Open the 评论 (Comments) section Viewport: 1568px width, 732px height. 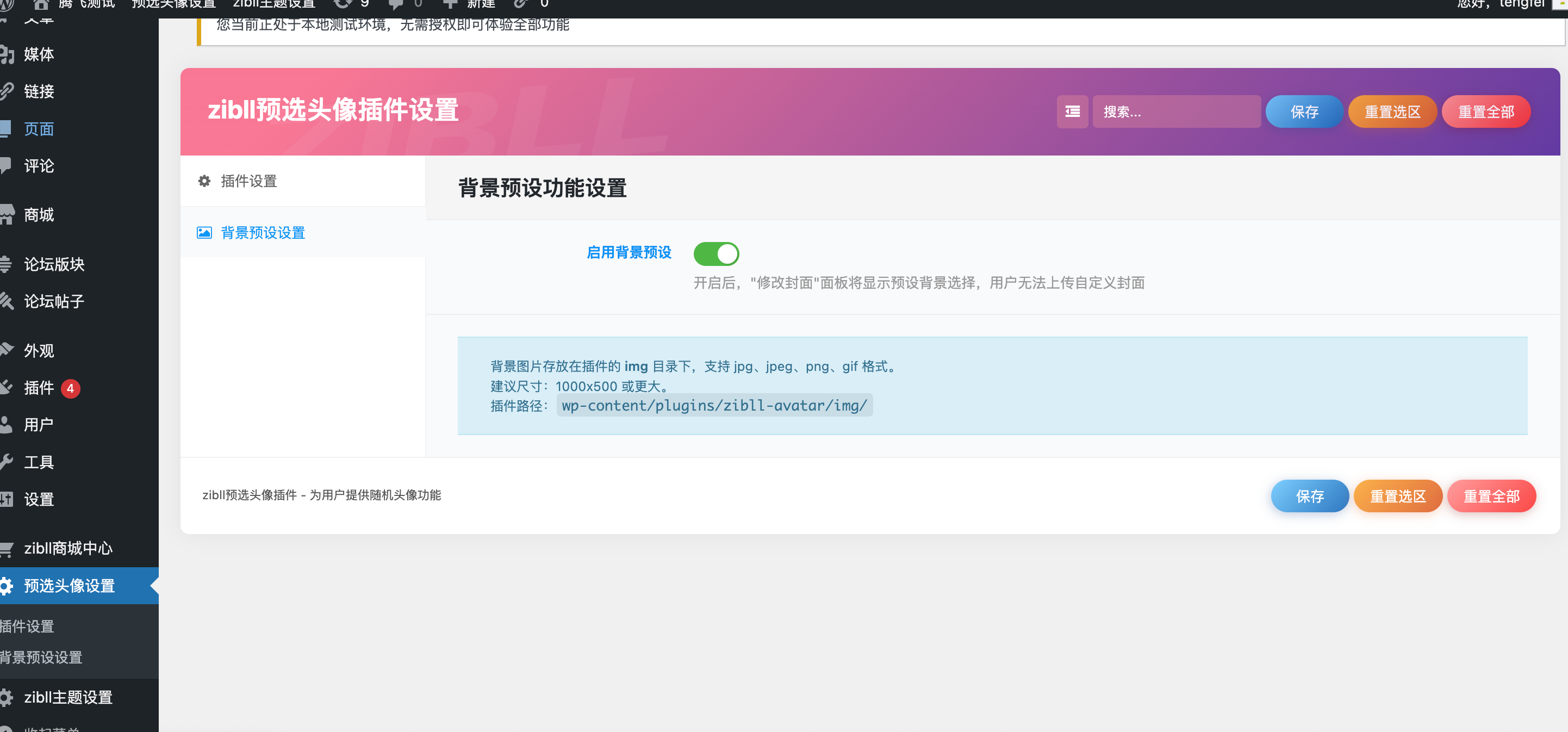(39, 166)
